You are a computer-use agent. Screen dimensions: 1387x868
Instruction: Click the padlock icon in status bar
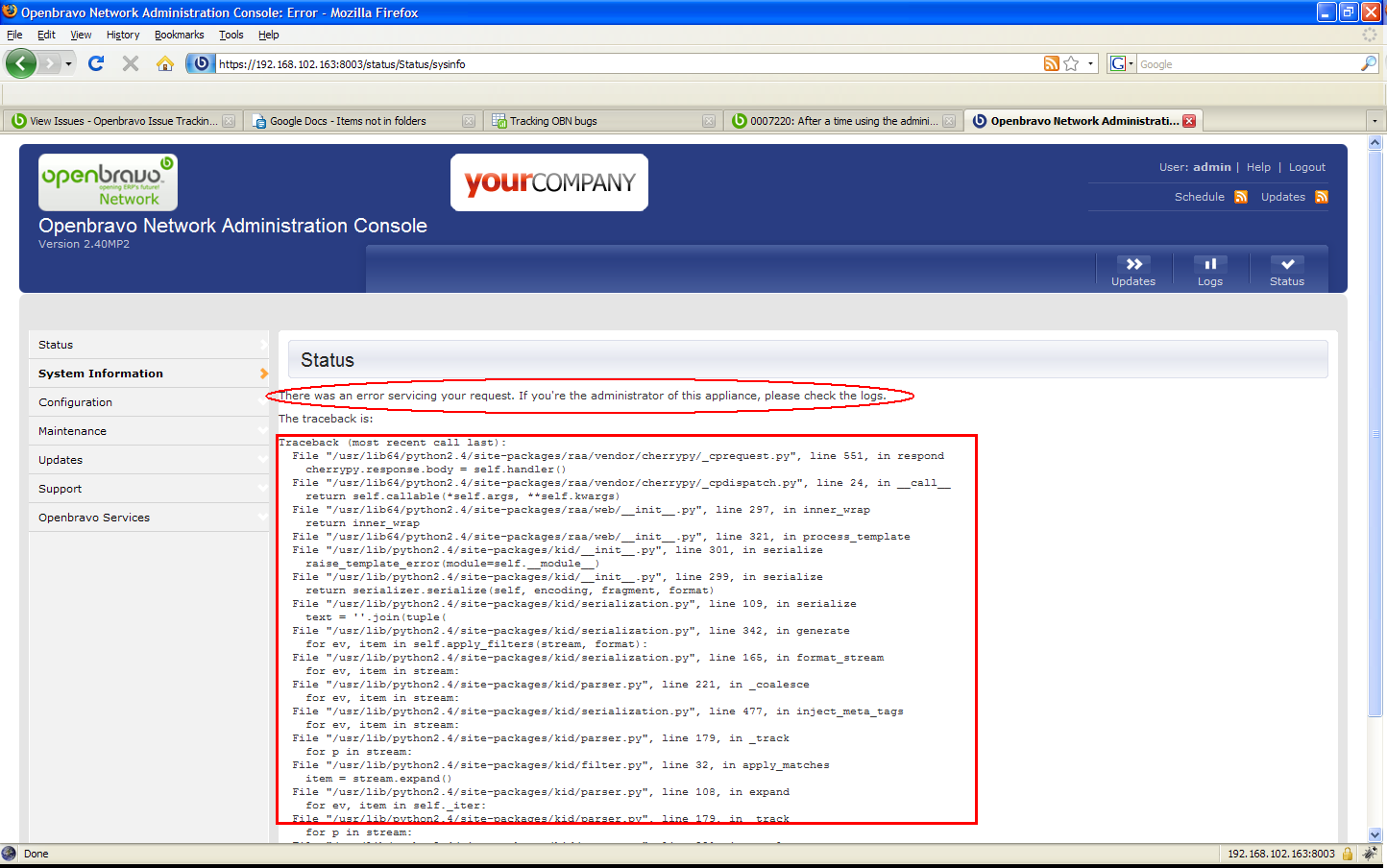[1348, 854]
